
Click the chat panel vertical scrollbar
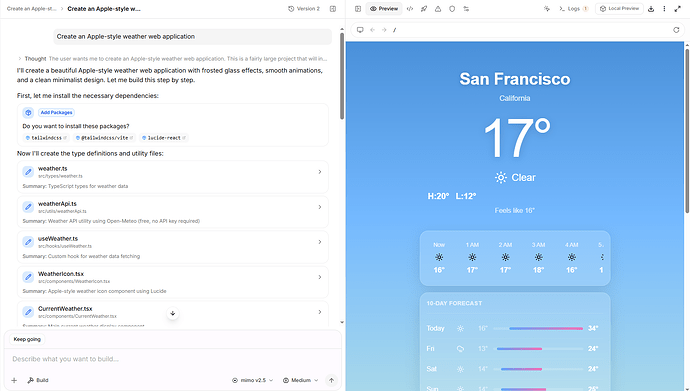tap(342, 76)
